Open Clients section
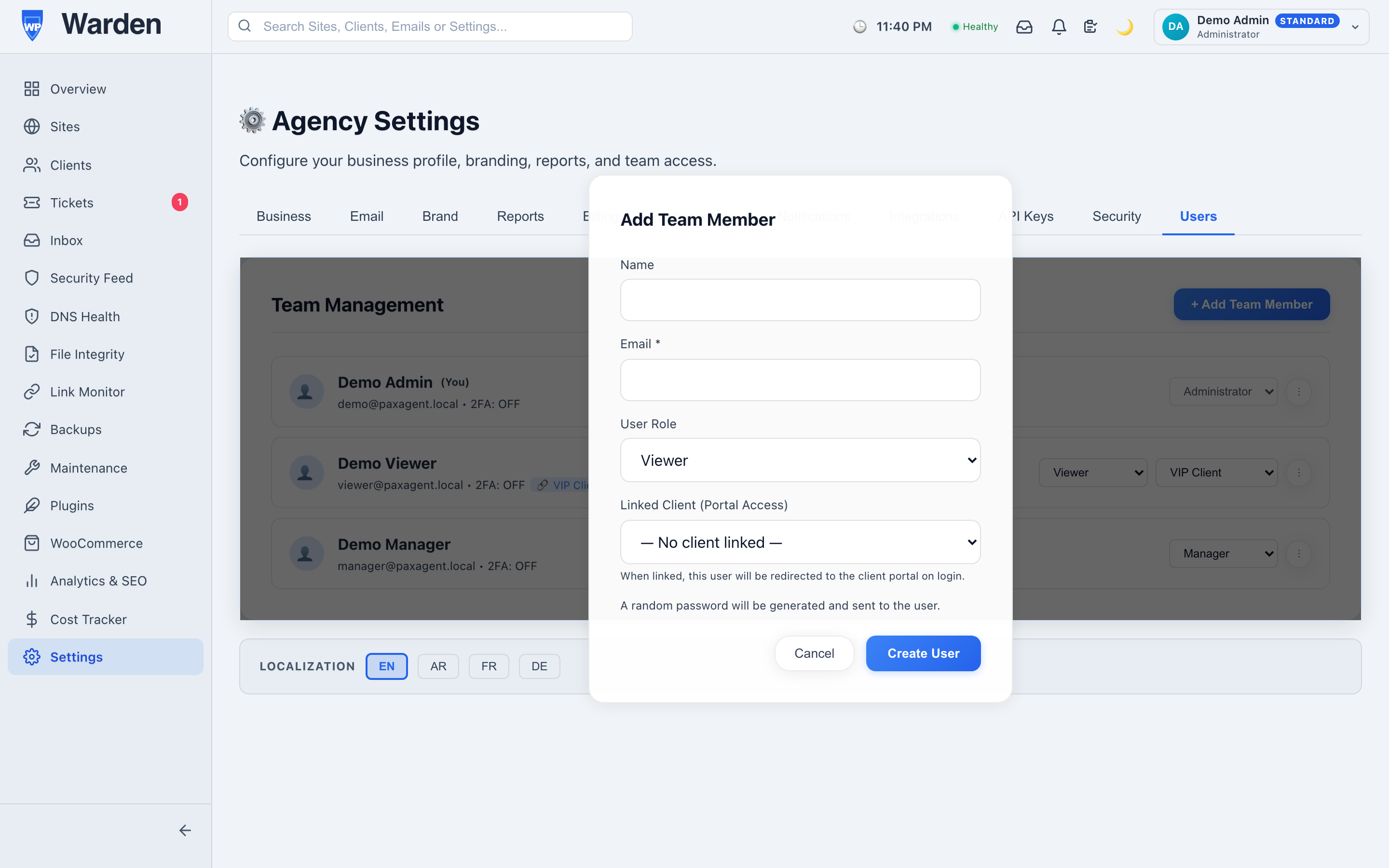1389x868 pixels. 106,165
